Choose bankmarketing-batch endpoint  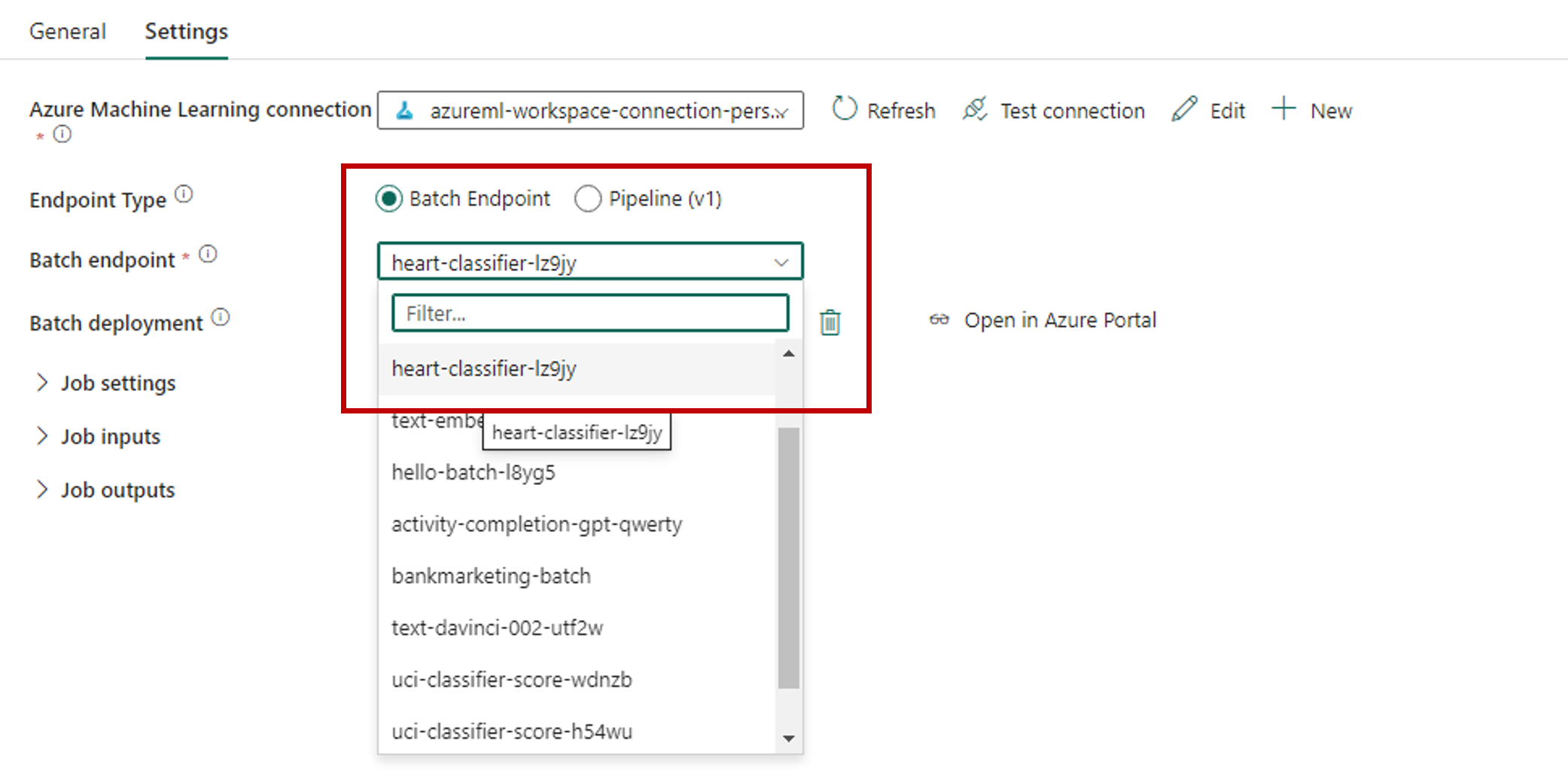click(577, 576)
